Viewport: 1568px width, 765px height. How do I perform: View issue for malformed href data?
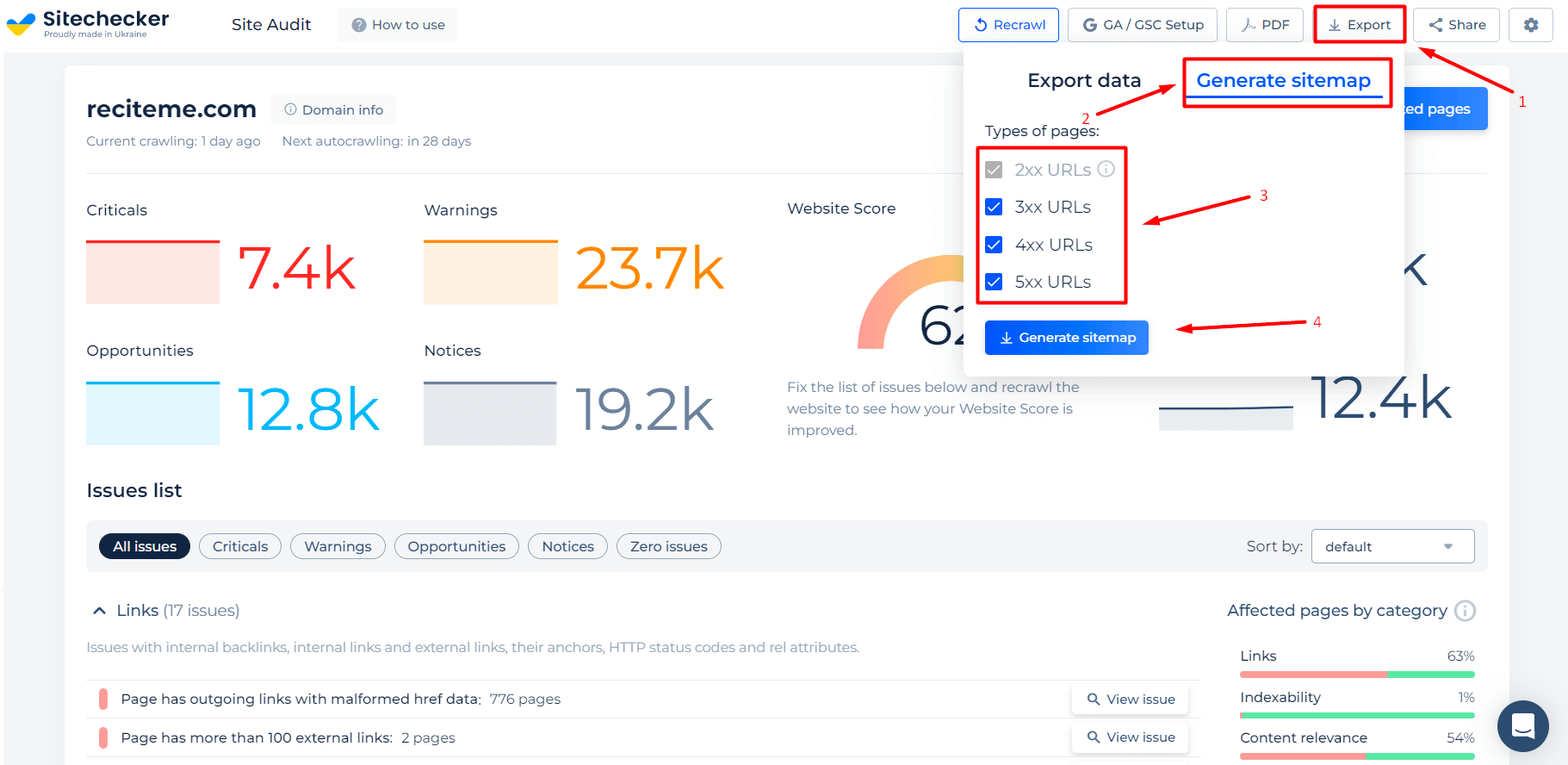click(x=1130, y=699)
